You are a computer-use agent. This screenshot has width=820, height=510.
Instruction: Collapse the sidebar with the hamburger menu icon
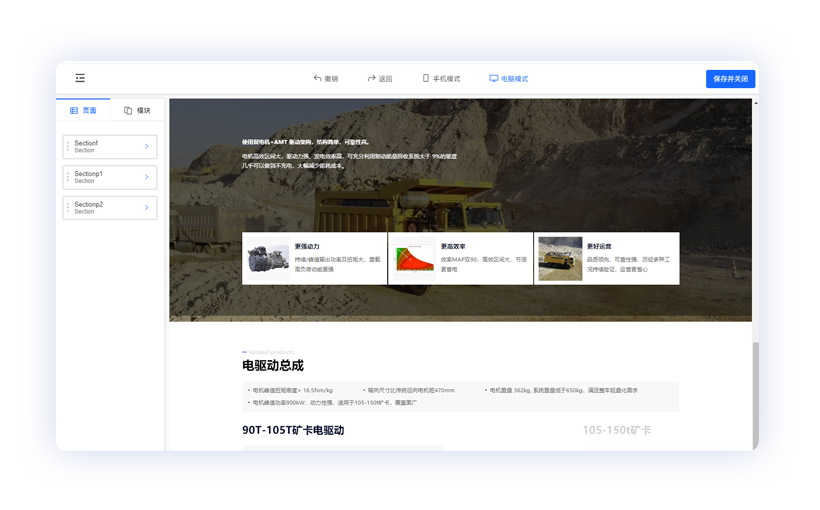80,78
